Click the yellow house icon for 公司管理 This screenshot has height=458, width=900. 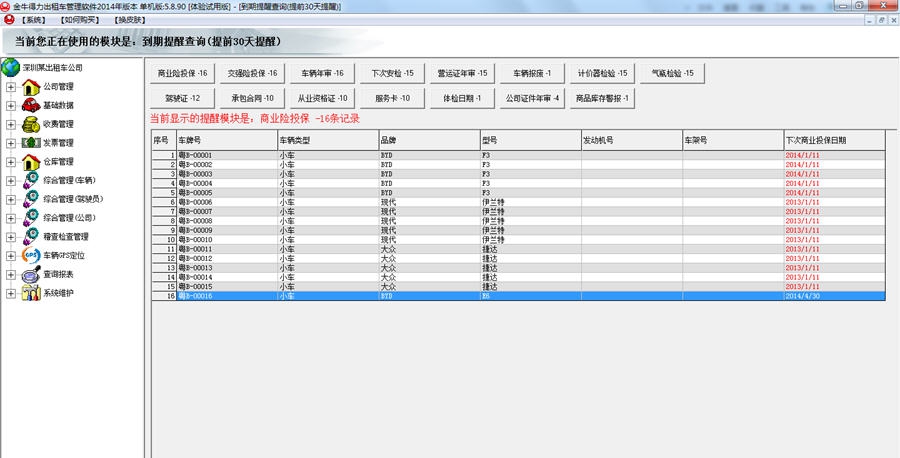click(x=31, y=87)
